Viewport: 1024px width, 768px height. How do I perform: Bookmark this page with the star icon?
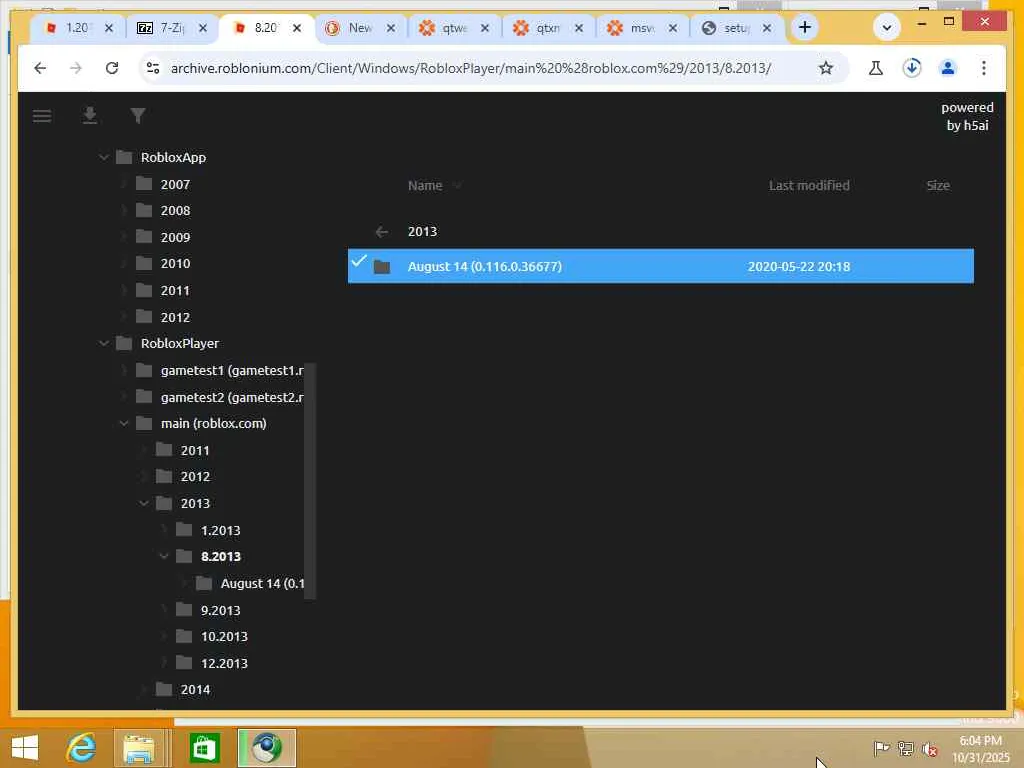pyautogui.click(x=825, y=68)
